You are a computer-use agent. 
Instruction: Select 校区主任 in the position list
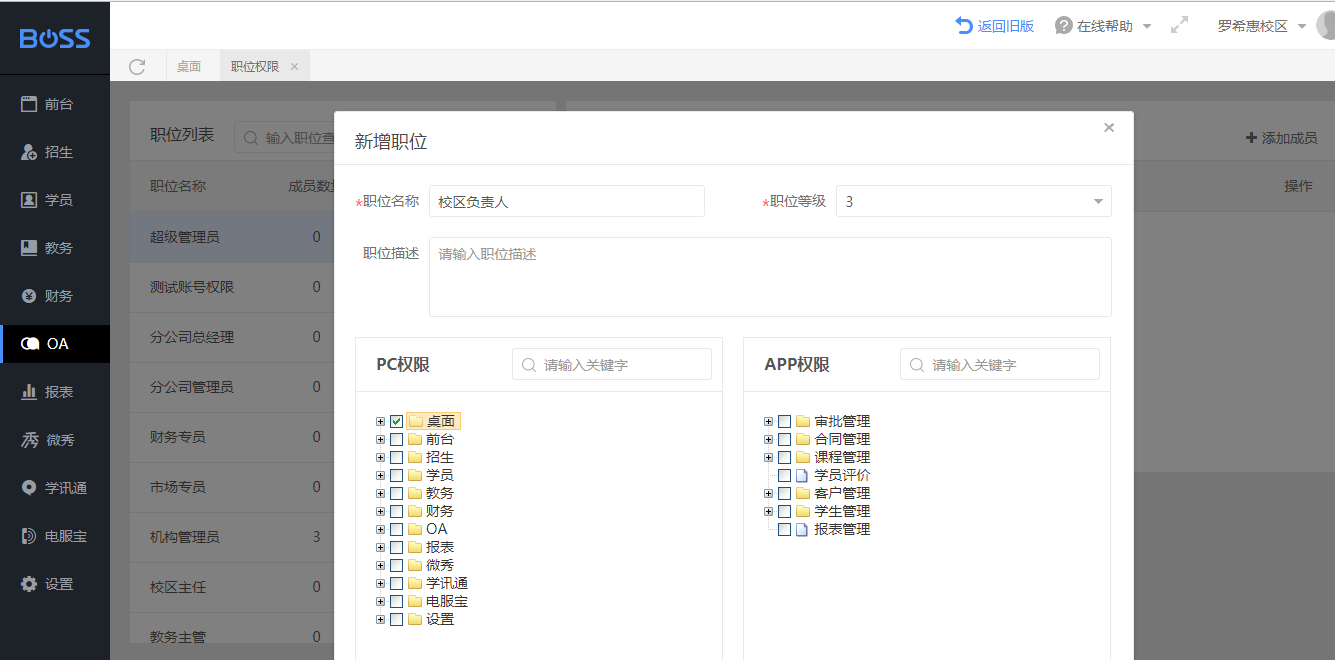pos(232,587)
